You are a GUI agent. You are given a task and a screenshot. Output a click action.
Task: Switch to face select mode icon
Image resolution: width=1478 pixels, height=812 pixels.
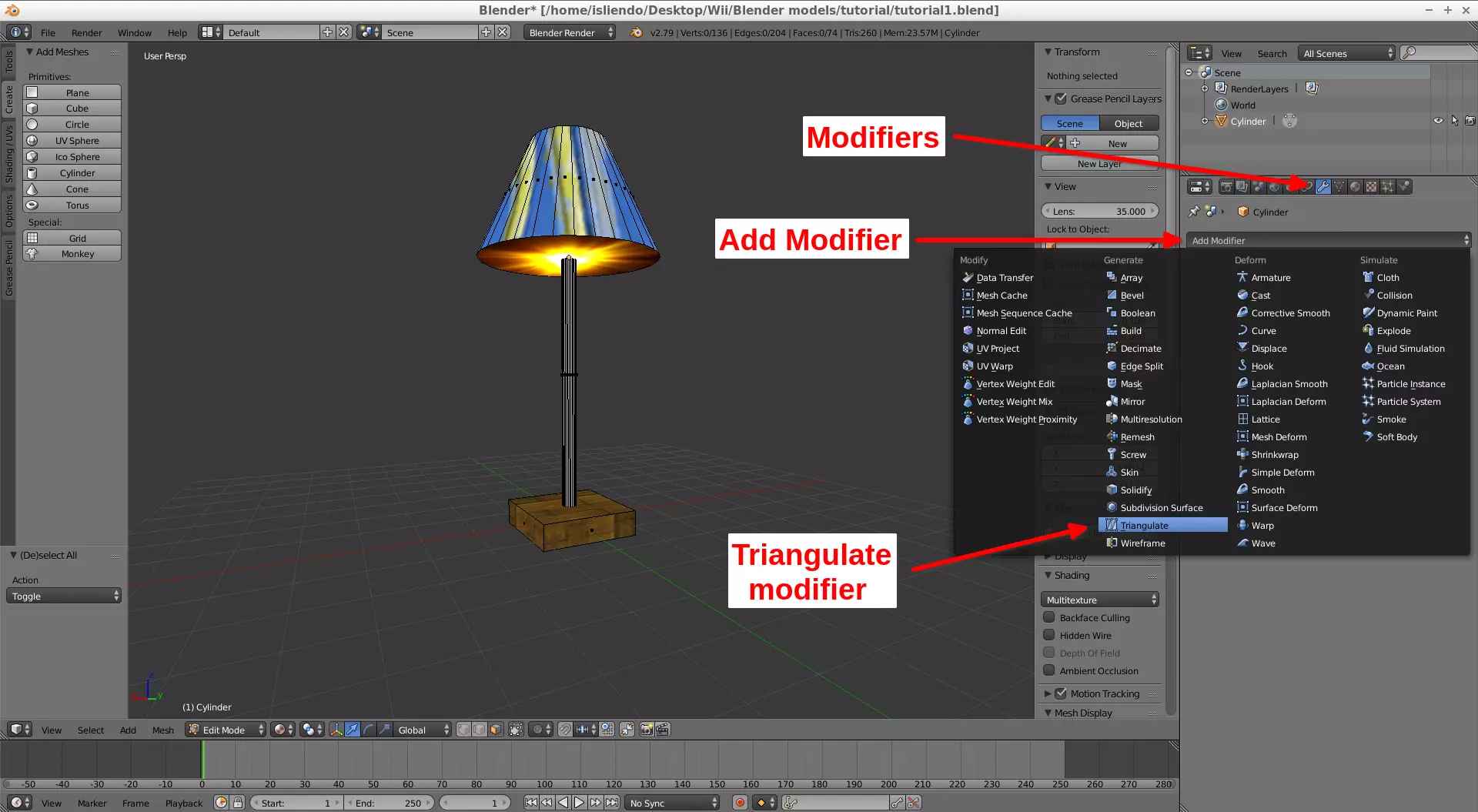(x=496, y=730)
